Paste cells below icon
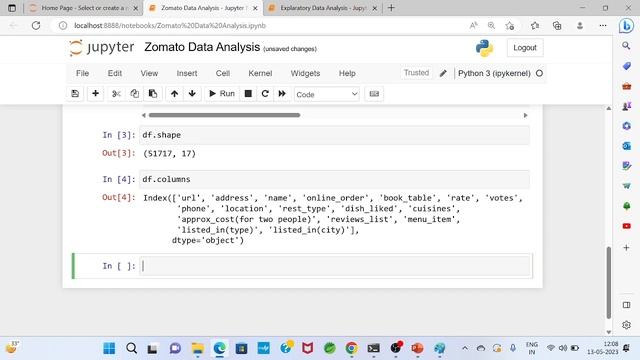The height and width of the screenshot is (360, 640). click(x=153, y=94)
